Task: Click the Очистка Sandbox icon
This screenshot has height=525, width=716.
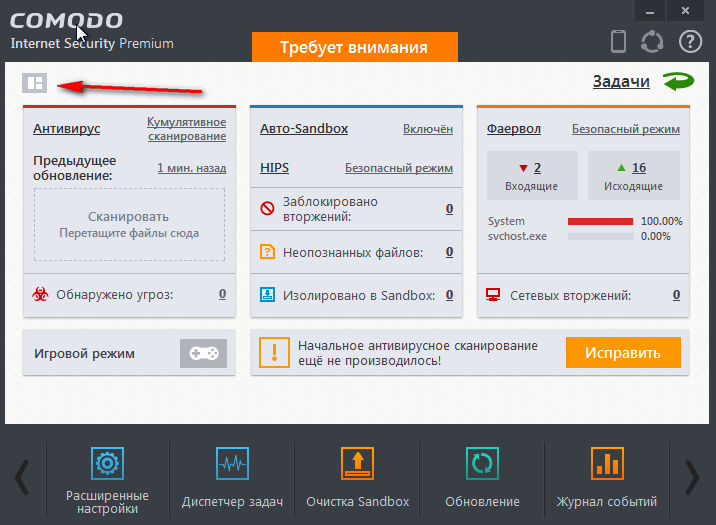Action: [x=357, y=464]
